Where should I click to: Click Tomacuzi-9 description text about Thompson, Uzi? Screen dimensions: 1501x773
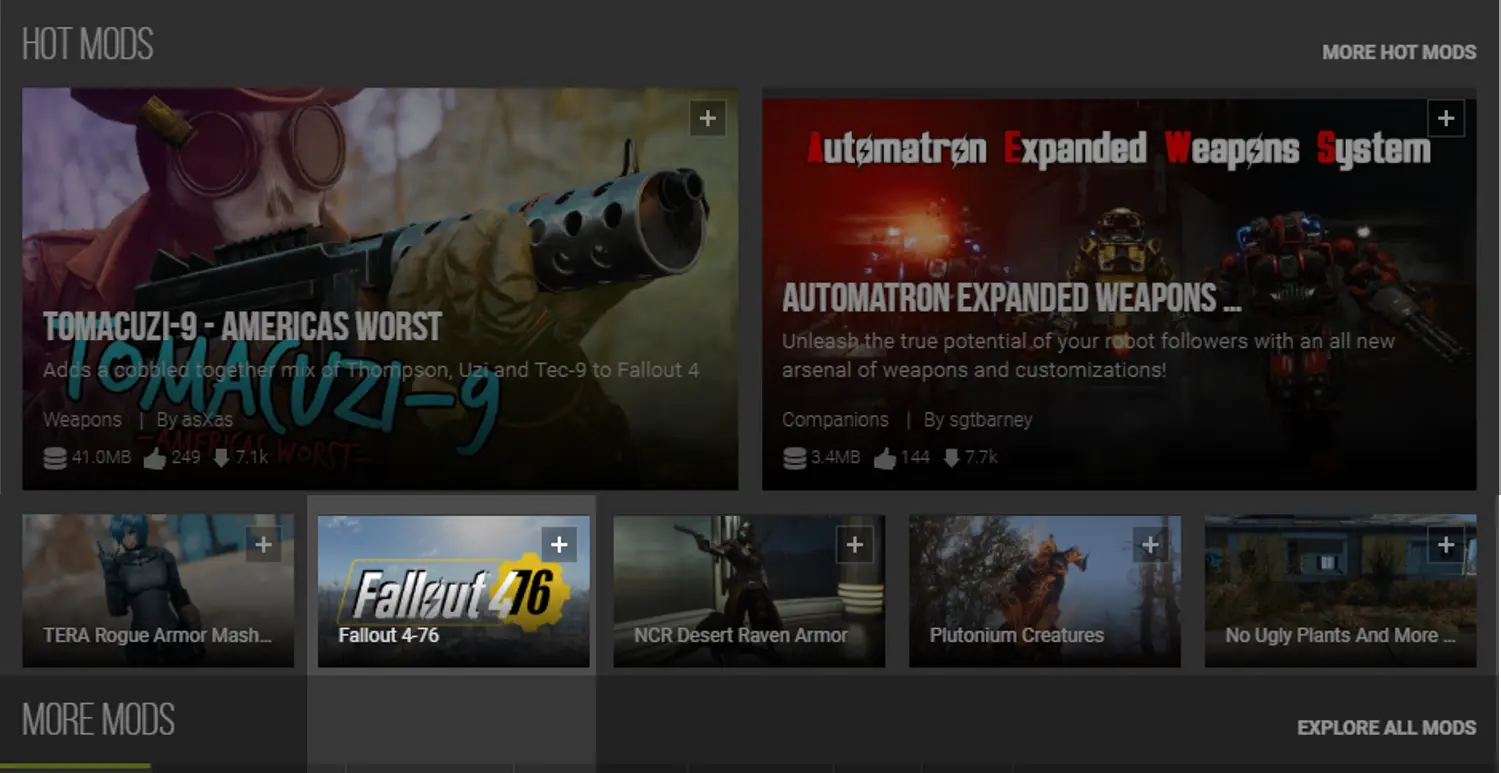(x=371, y=370)
